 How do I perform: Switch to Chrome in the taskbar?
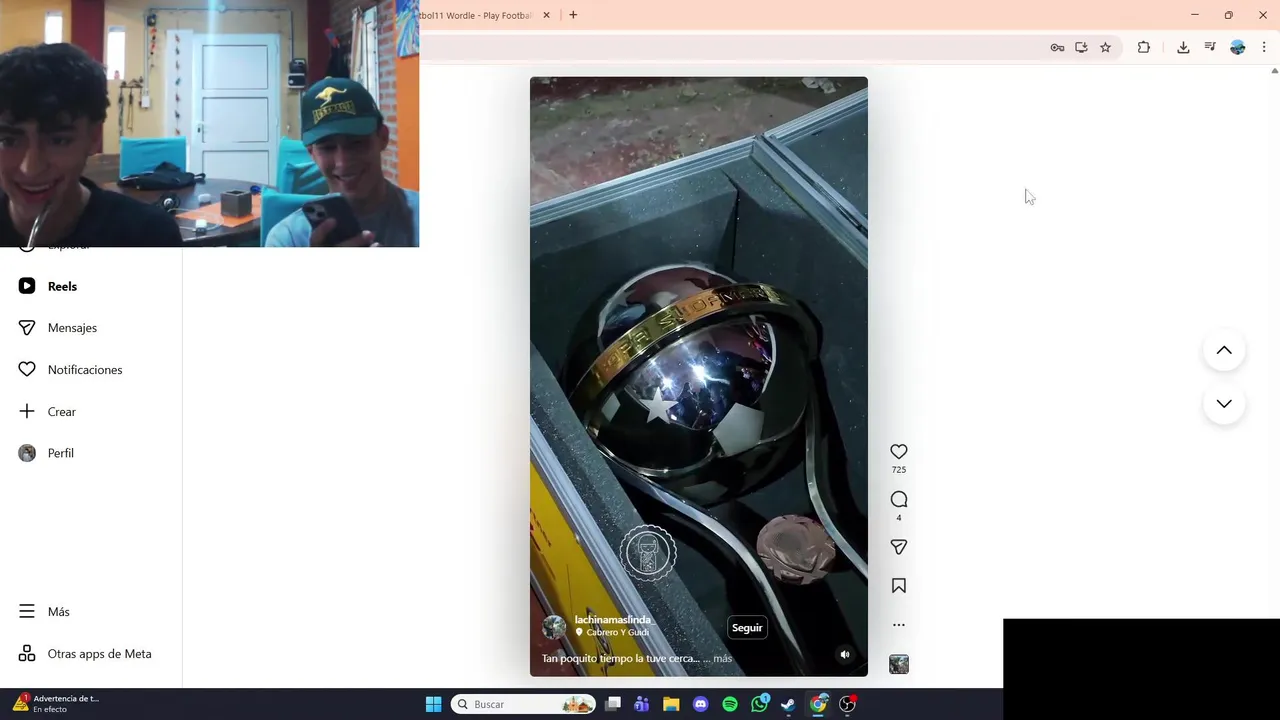pos(819,704)
